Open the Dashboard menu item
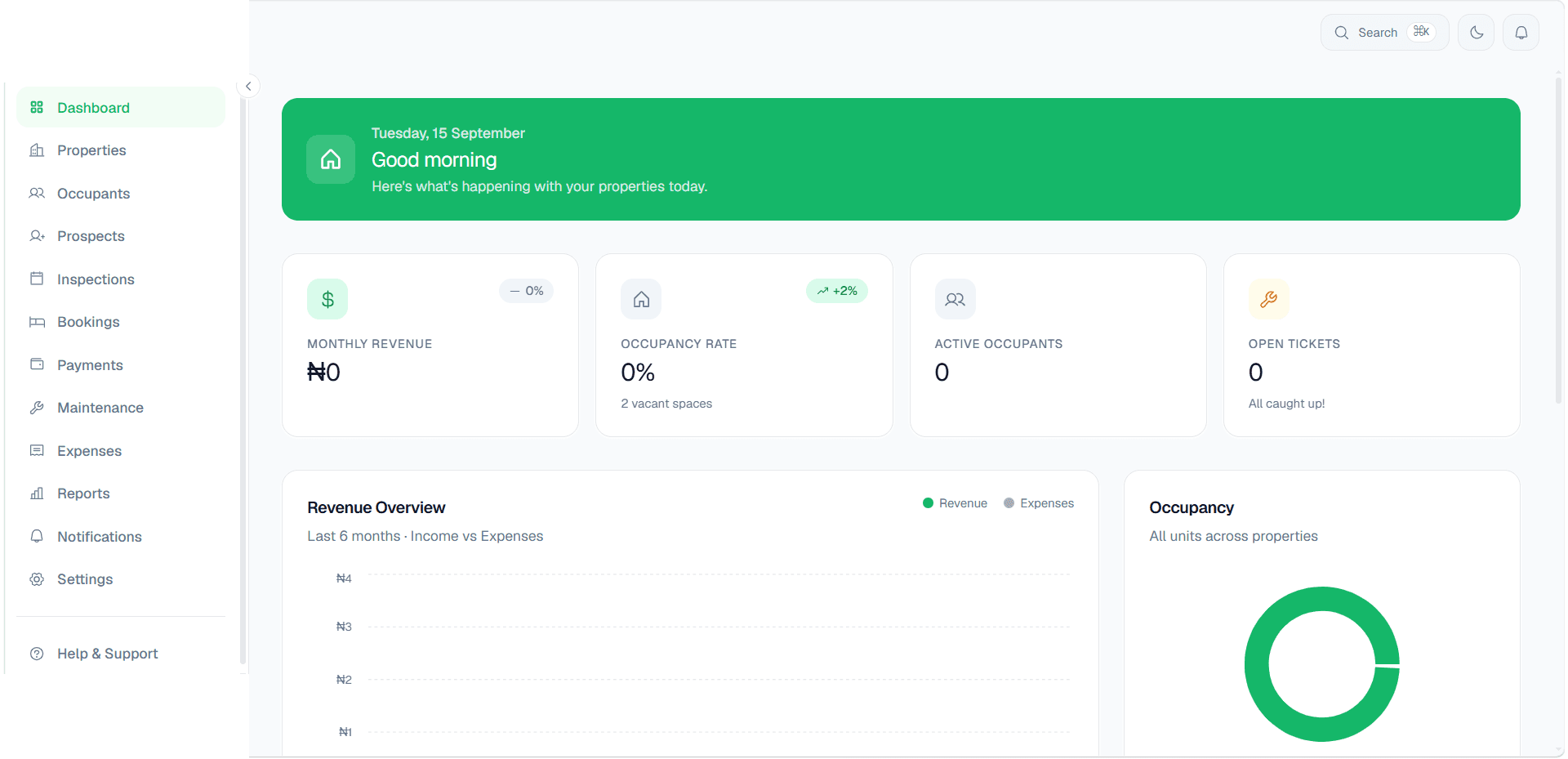 coord(121,107)
